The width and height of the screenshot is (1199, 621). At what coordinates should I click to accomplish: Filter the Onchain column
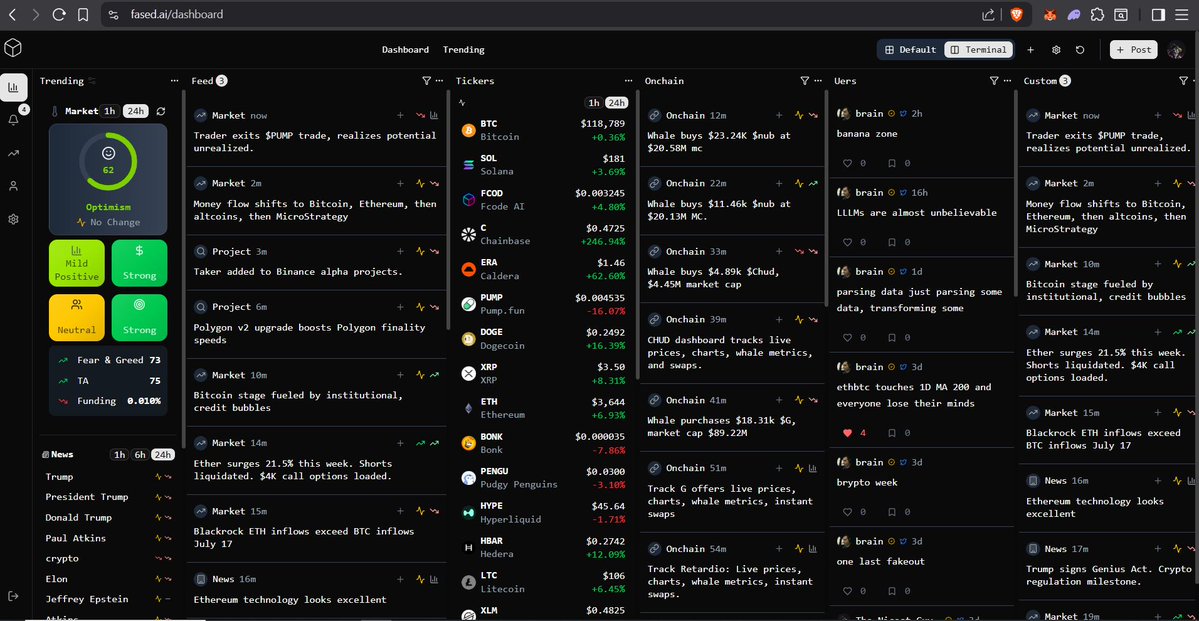804,80
